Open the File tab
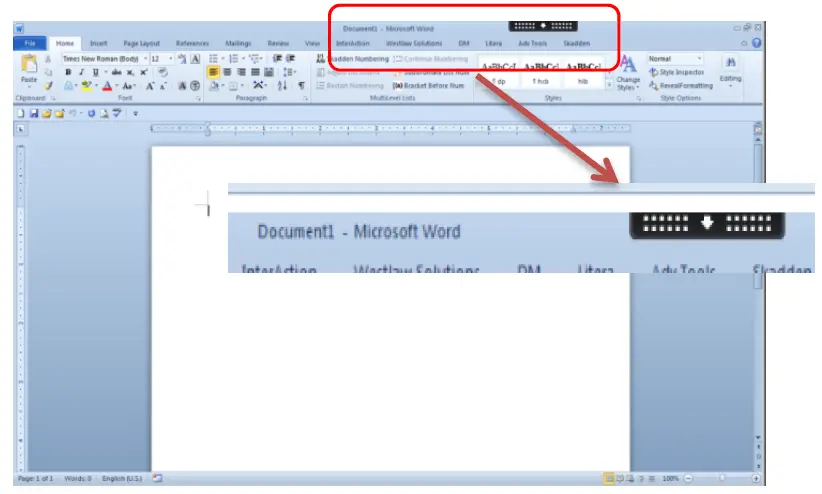This screenshot has width=822, height=494. click(30, 43)
